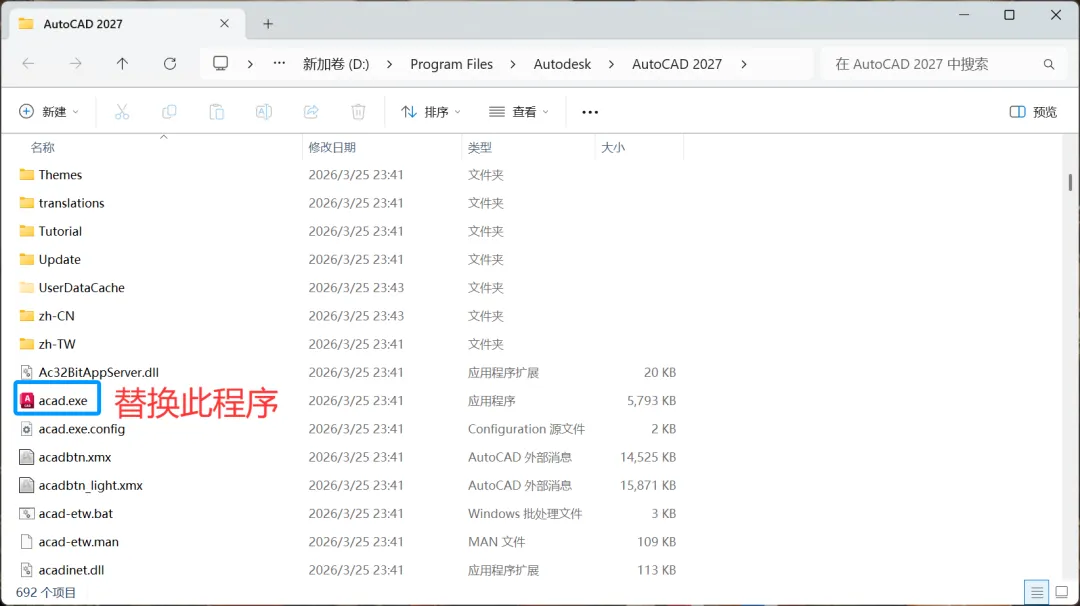Select the acadbtn.xmx file icon
Viewport: 1080px width, 606px height.
coord(26,457)
